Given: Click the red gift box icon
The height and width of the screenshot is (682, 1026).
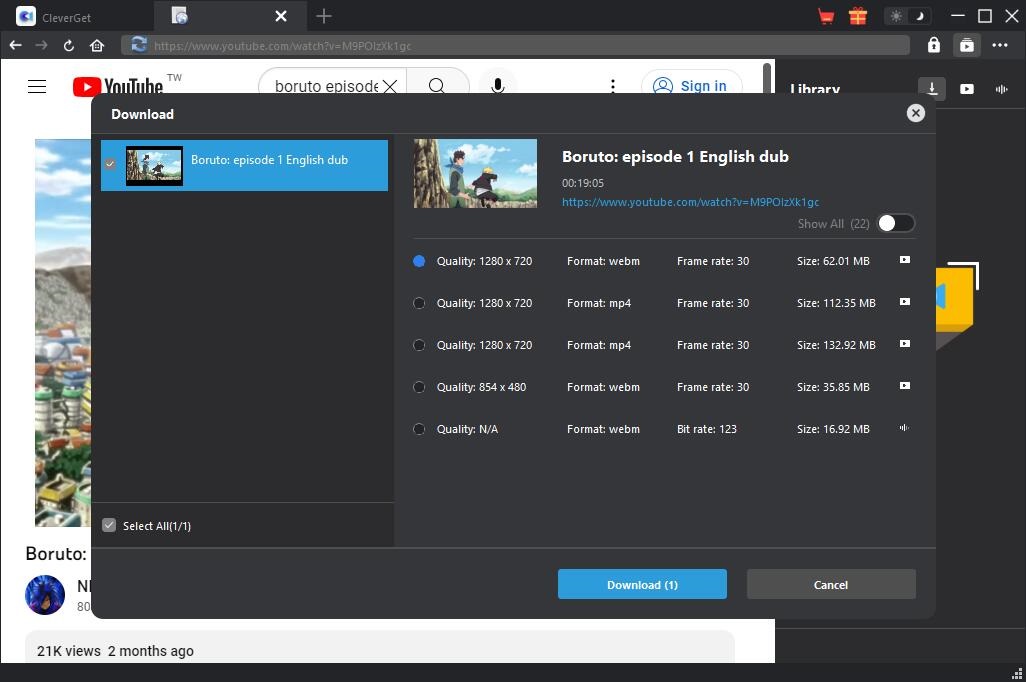Looking at the screenshot, I should tap(857, 16).
